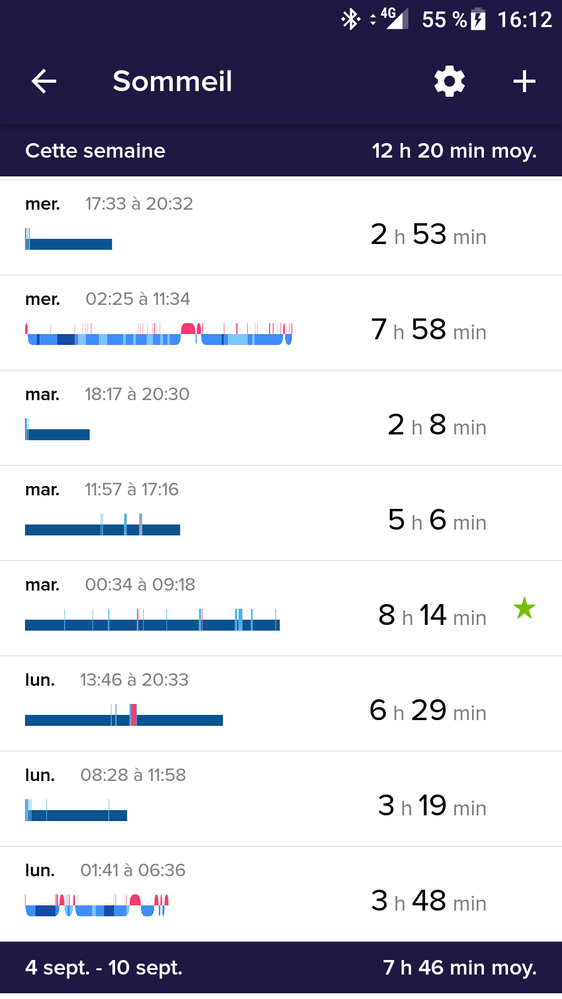Image resolution: width=562 pixels, height=999 pixels.
Task: Tap sleep graph bar for mar. 8 h 14 min
Action: (x=152, y=620)
